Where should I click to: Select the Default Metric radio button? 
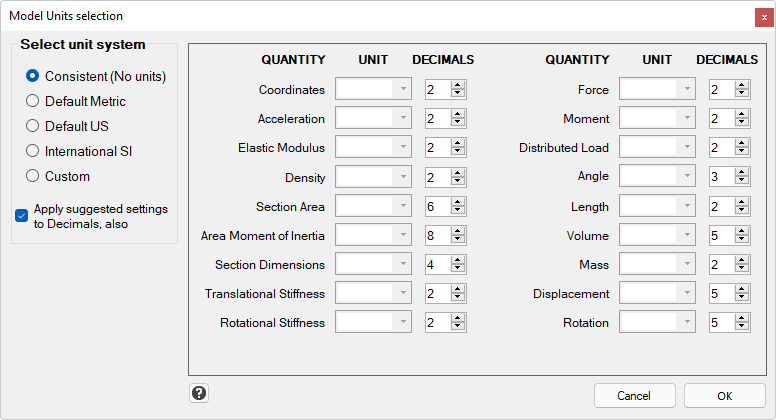click(x=32, y=101)
